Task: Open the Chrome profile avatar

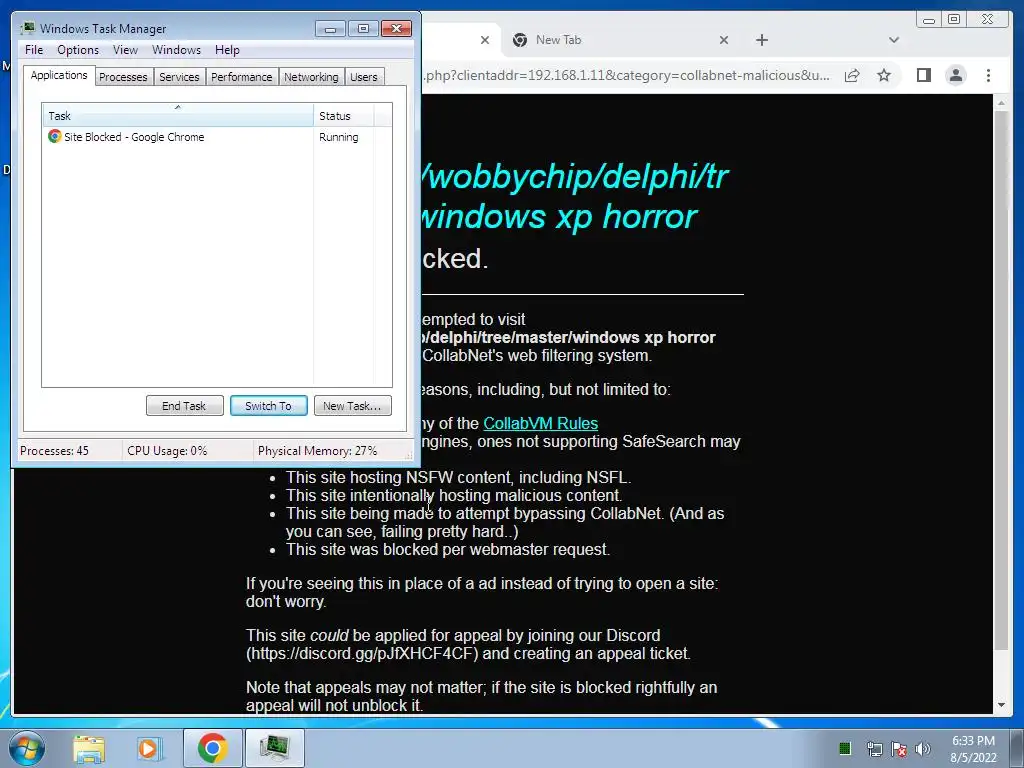Action: [x=955, y=76]
